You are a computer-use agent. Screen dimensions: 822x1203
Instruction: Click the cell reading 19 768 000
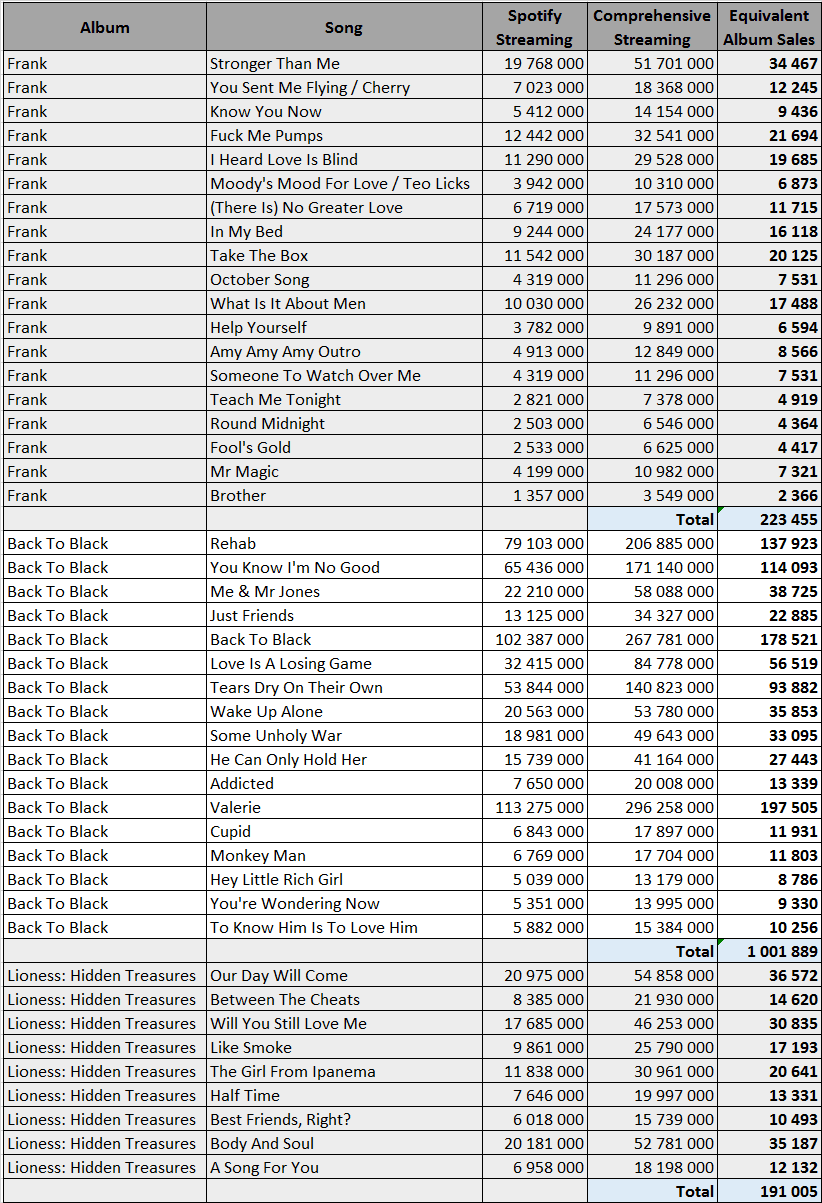pyautogui.click(x=535, y=63)
